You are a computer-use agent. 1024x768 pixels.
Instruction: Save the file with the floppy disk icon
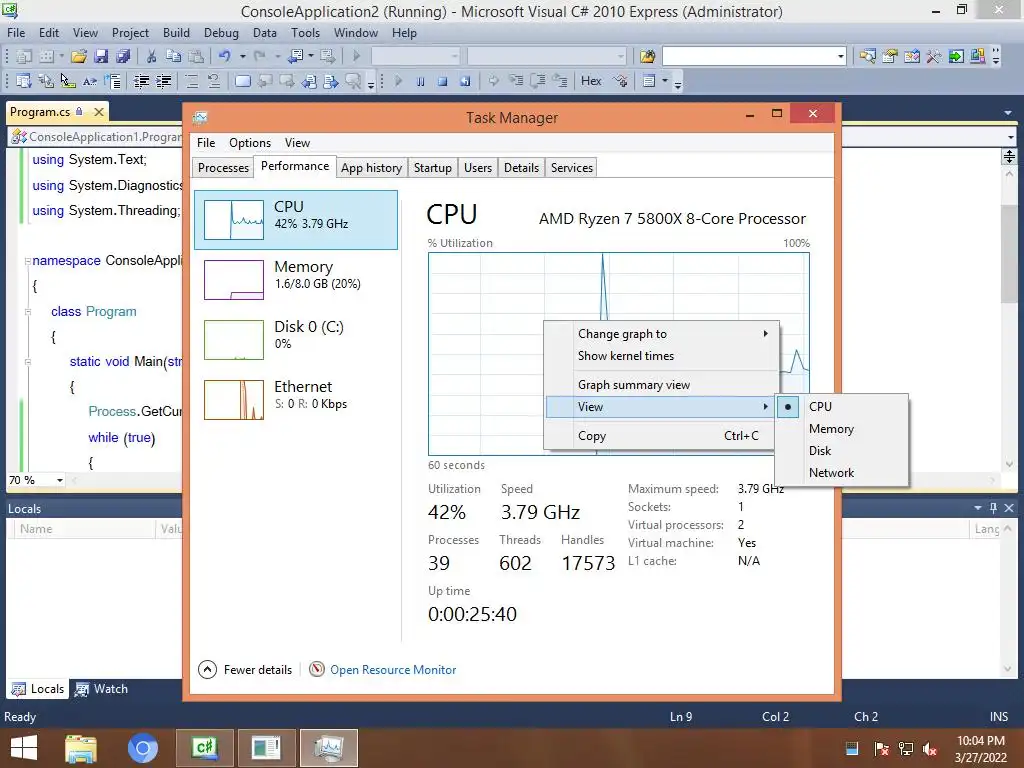pyautogui.click(x=101, y=56)
